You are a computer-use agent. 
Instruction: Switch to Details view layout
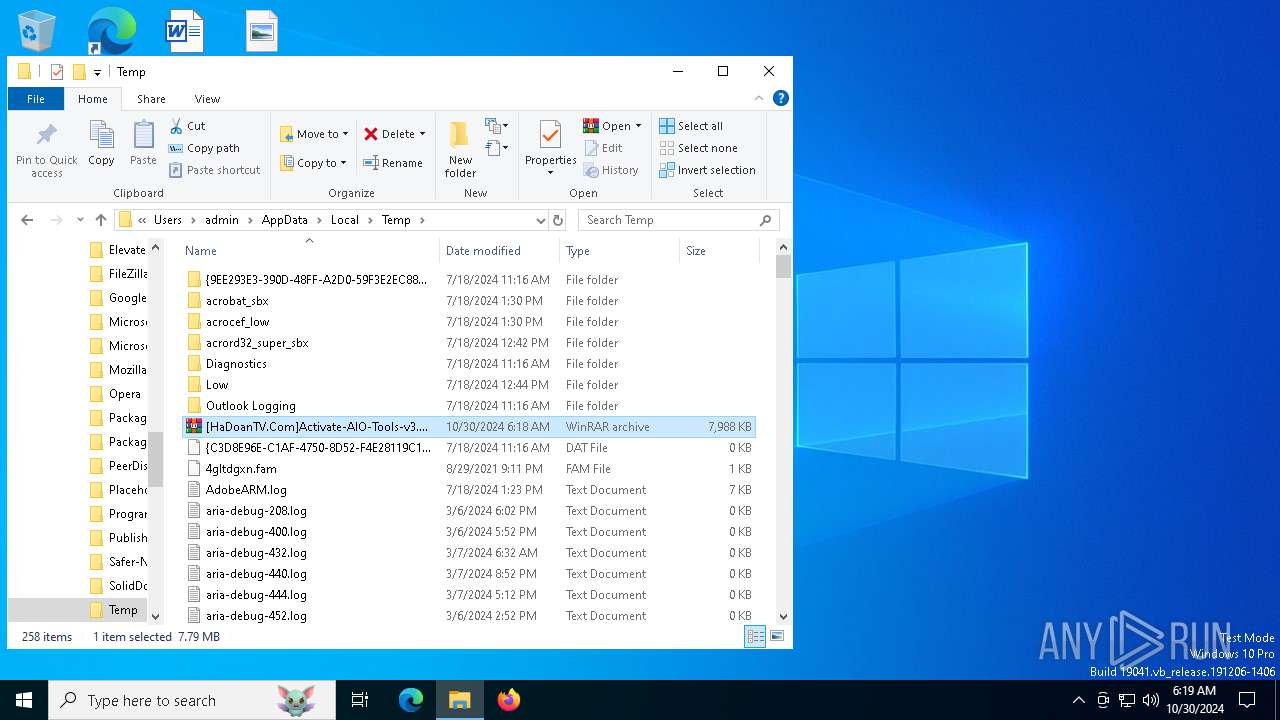pyautogui.click(x=756, y=636)
